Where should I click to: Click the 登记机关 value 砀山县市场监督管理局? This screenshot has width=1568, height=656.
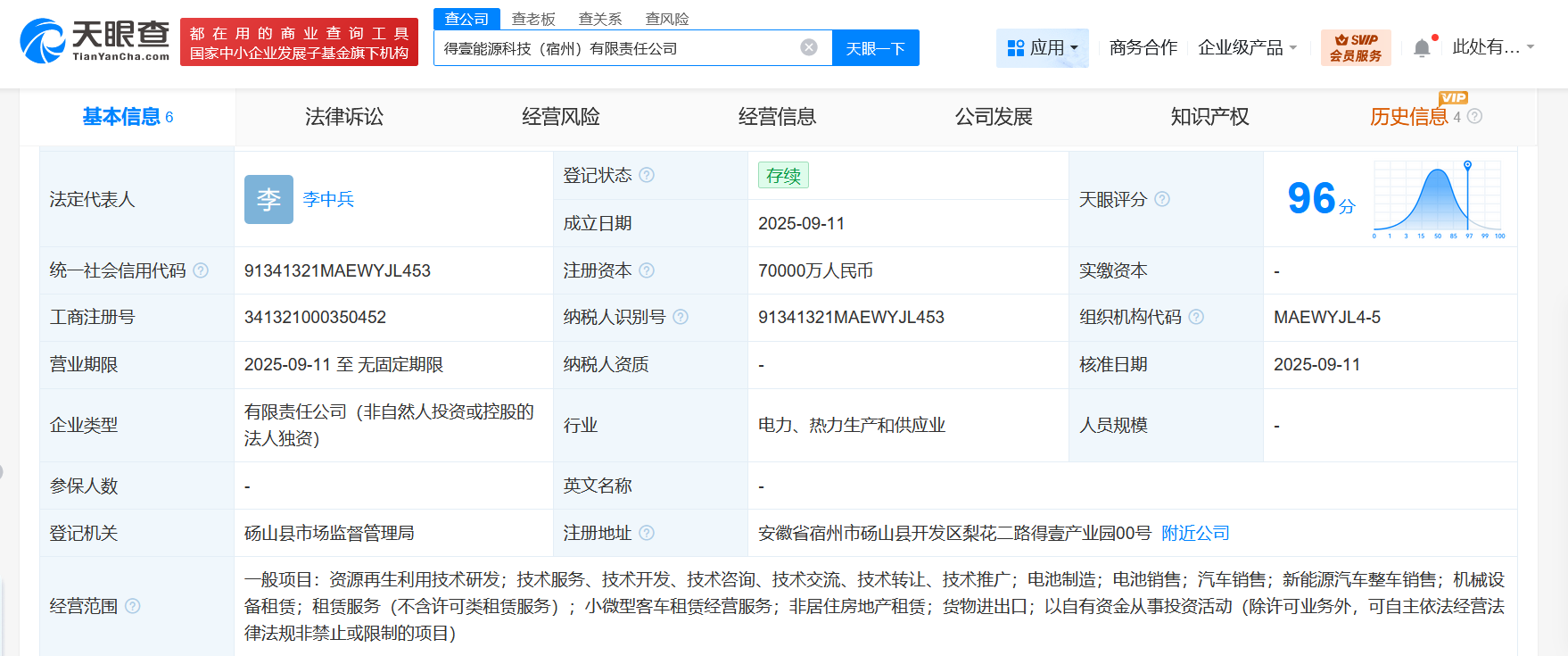coord(329,533)
